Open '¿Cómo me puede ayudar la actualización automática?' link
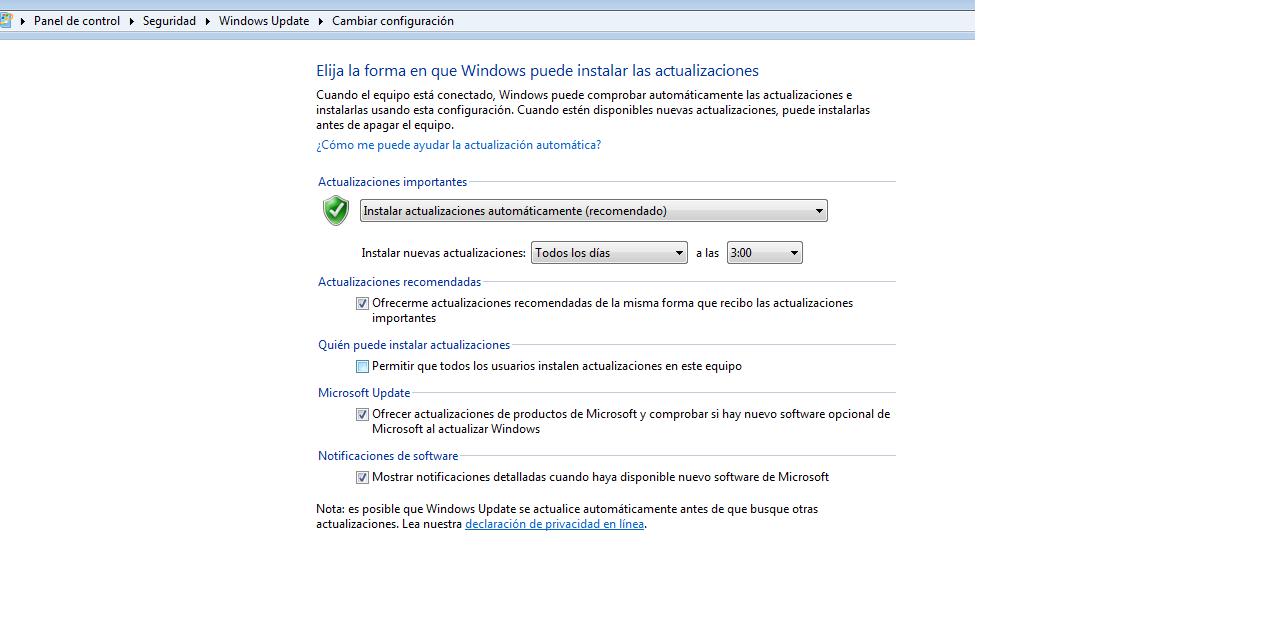This screenshot has width=1286, height=620. tap(459, 145)
